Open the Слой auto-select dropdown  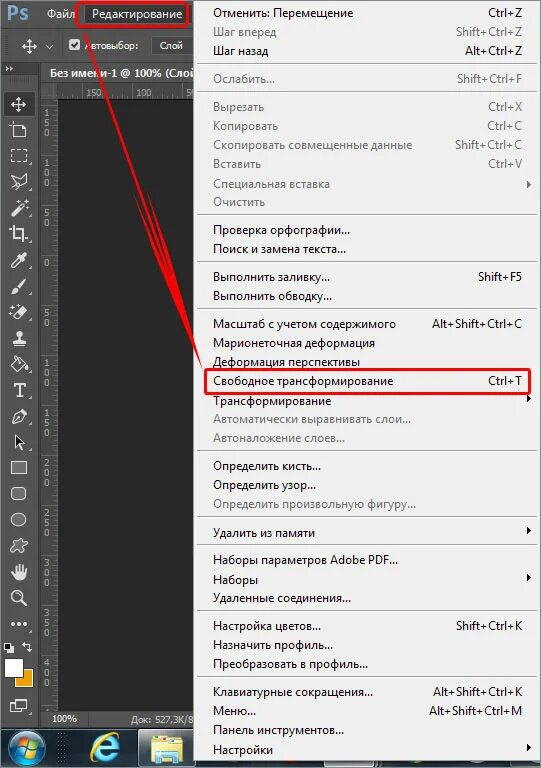[171, 46]
